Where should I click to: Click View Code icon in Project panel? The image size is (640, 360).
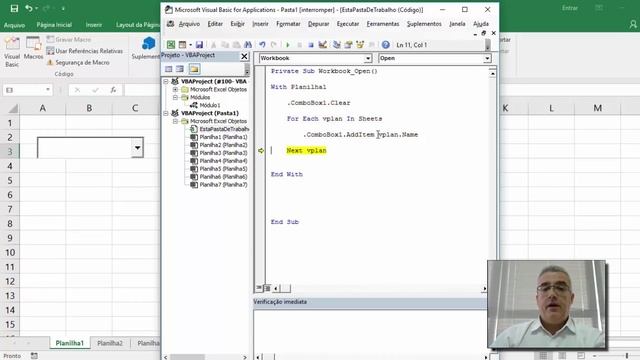click(169, 69)
